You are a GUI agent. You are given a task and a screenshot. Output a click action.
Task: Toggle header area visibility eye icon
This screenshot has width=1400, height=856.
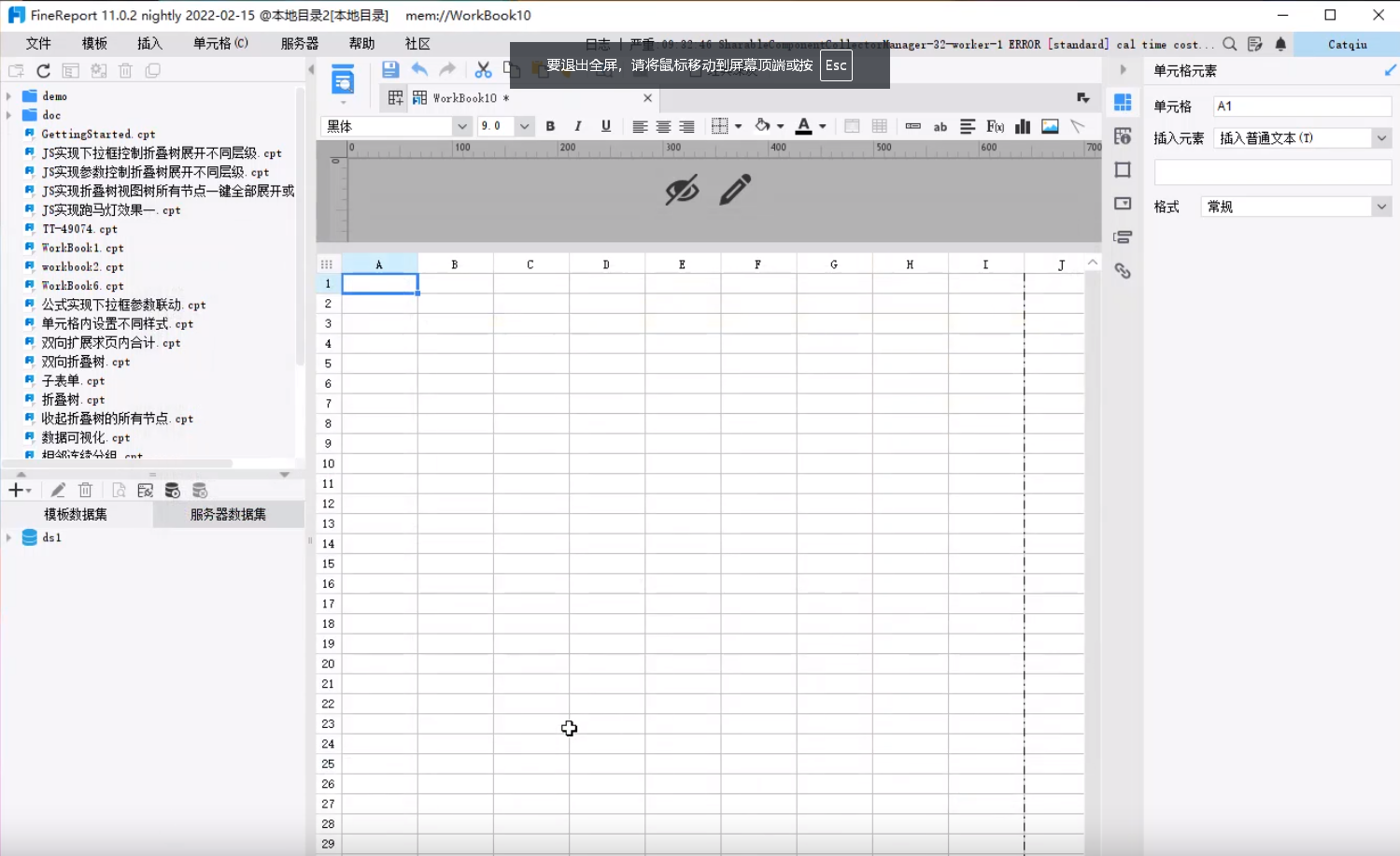(682, 190)
